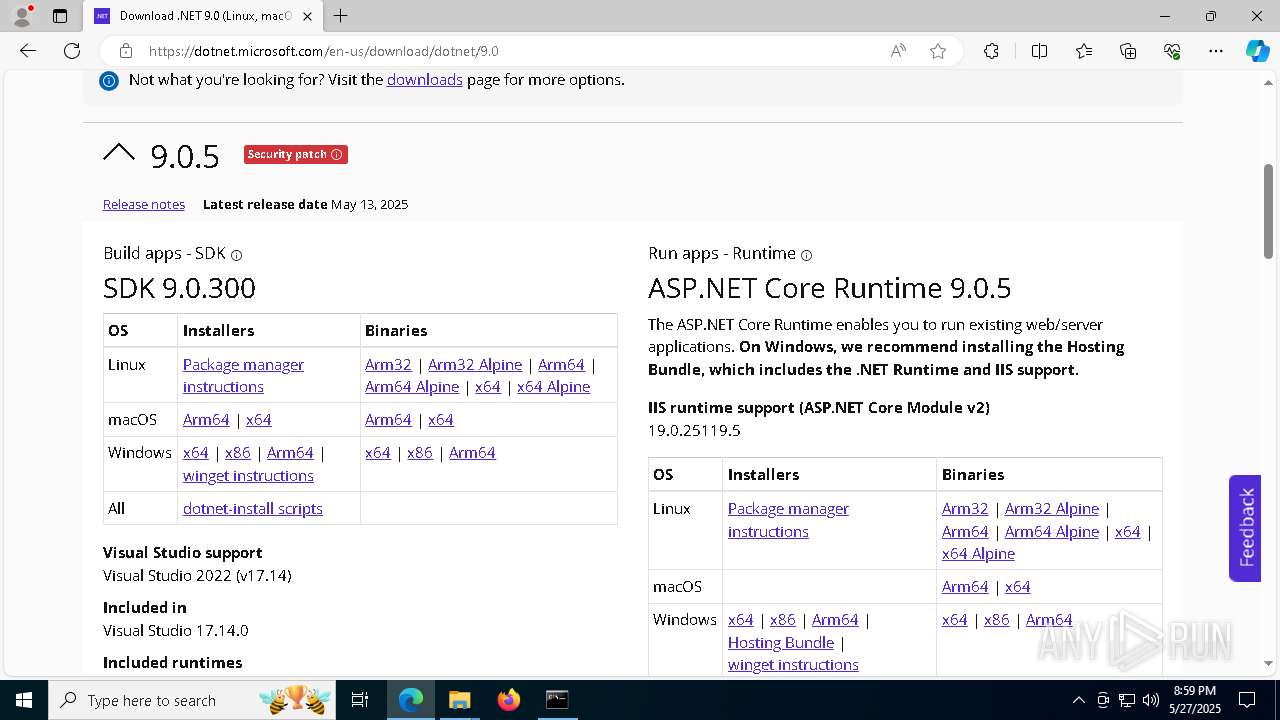Toggle split screen icon
1280x720 pixels.
[x=1039, y=51]
